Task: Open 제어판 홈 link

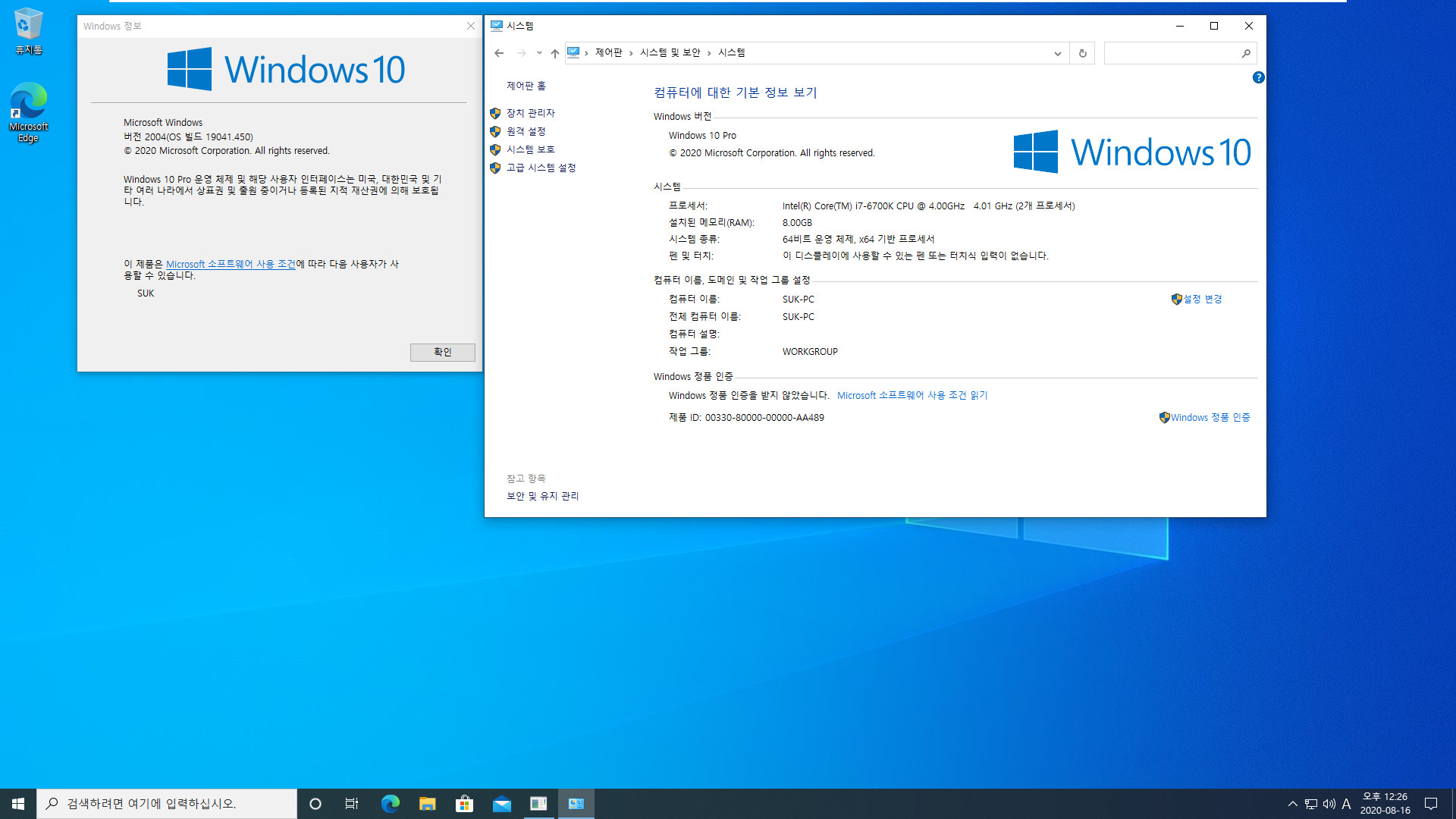Action: 526,86
